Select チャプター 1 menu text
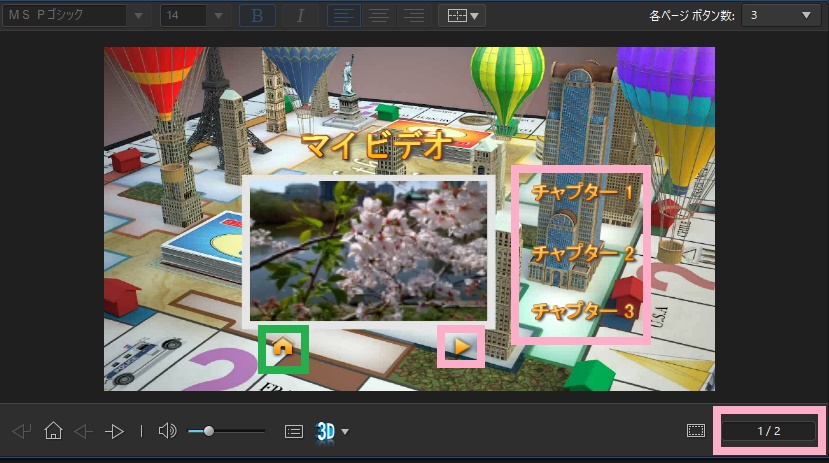Viewport: 829px width, 463px height. pyautogui.click(x=583, y=191)
